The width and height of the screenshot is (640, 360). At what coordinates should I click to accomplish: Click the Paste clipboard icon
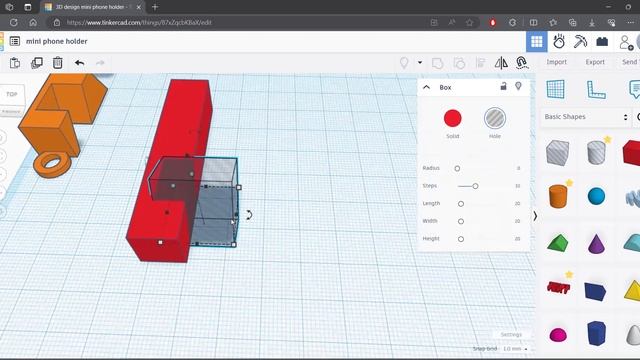[15, 63]
